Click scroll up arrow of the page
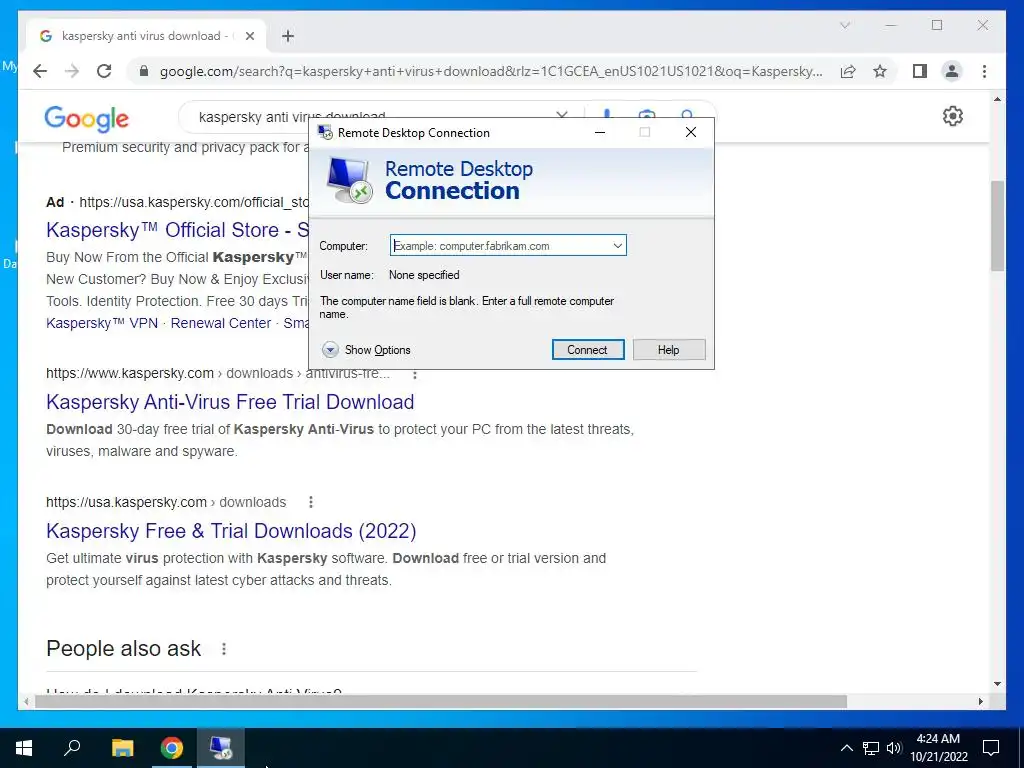The image size is (1024, 768). click(997, 99)
